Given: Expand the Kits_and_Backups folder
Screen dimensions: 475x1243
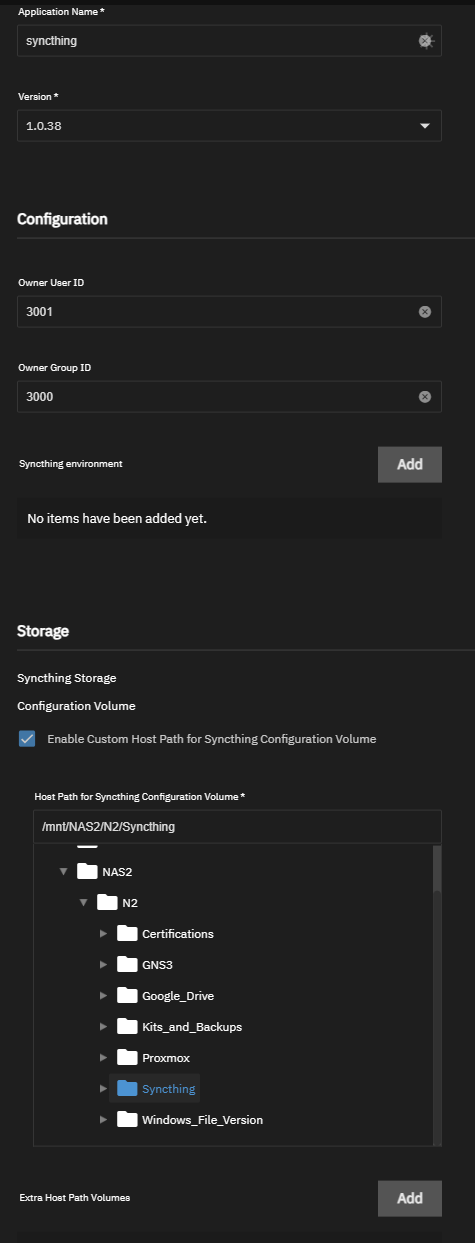Looking at the screenshot, I should [104, 1027].
